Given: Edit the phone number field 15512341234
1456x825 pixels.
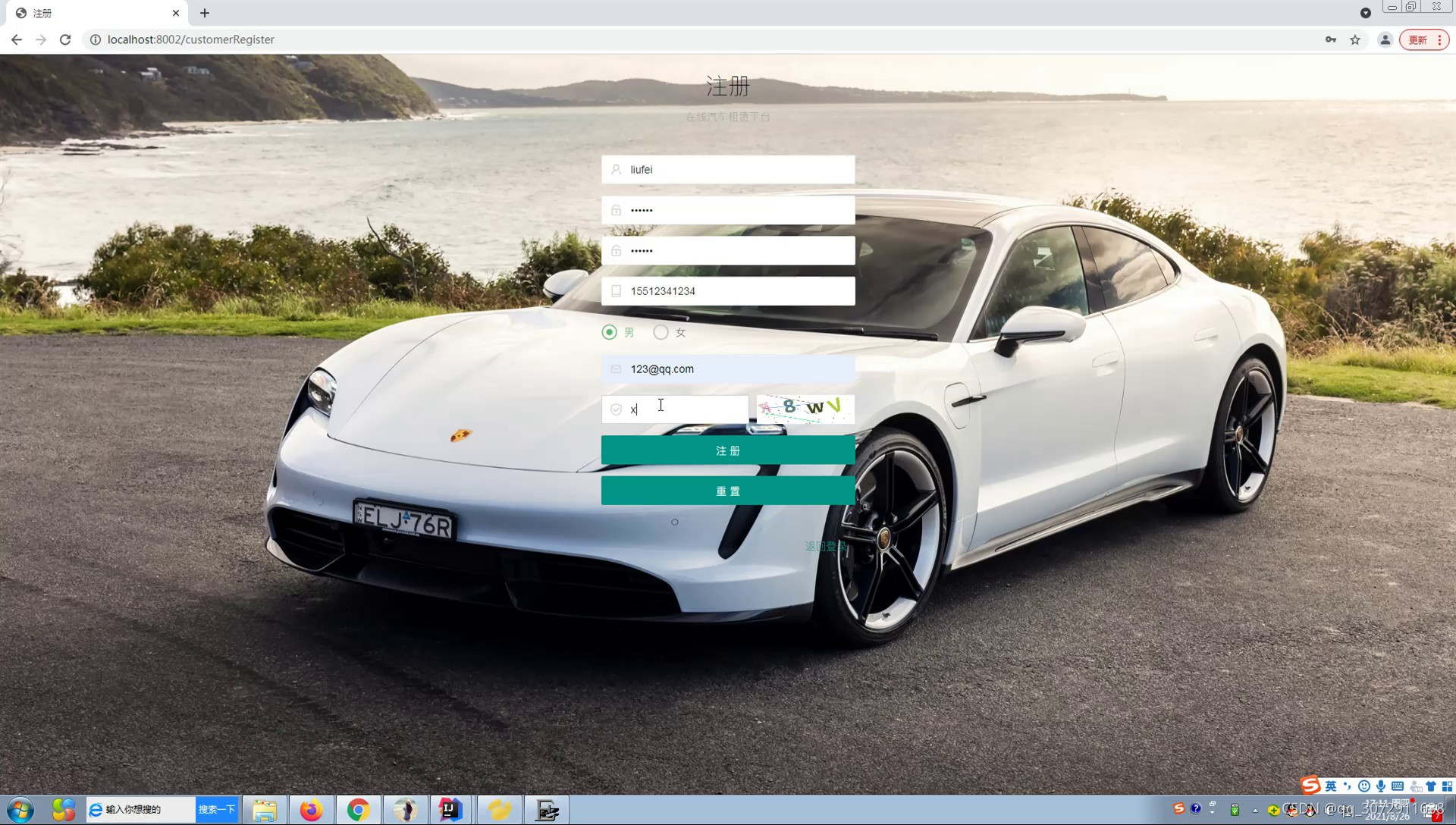Looking at the screenshot, I should 728,291.
